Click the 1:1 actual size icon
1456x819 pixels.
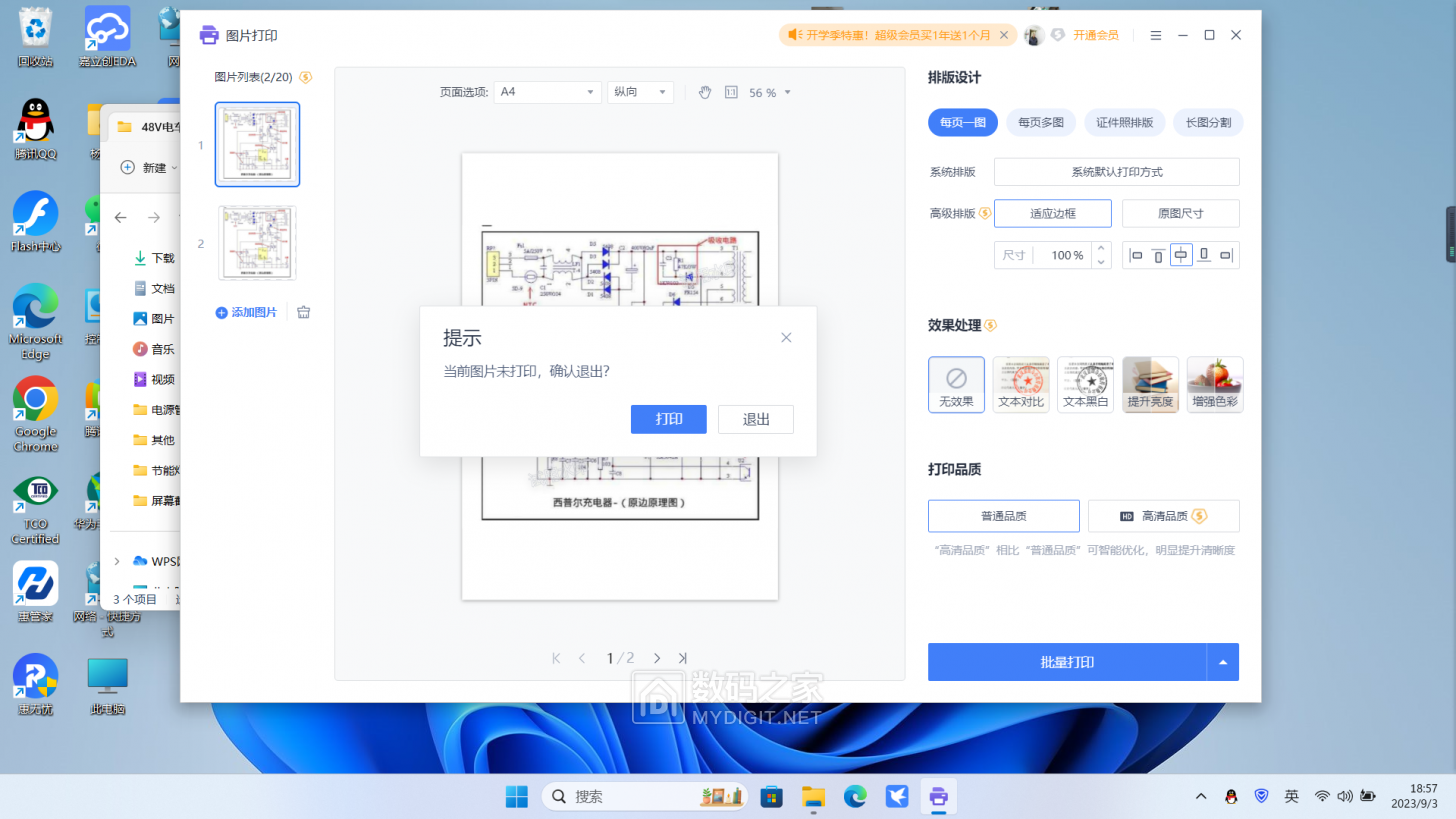click(x=731, y=92)
